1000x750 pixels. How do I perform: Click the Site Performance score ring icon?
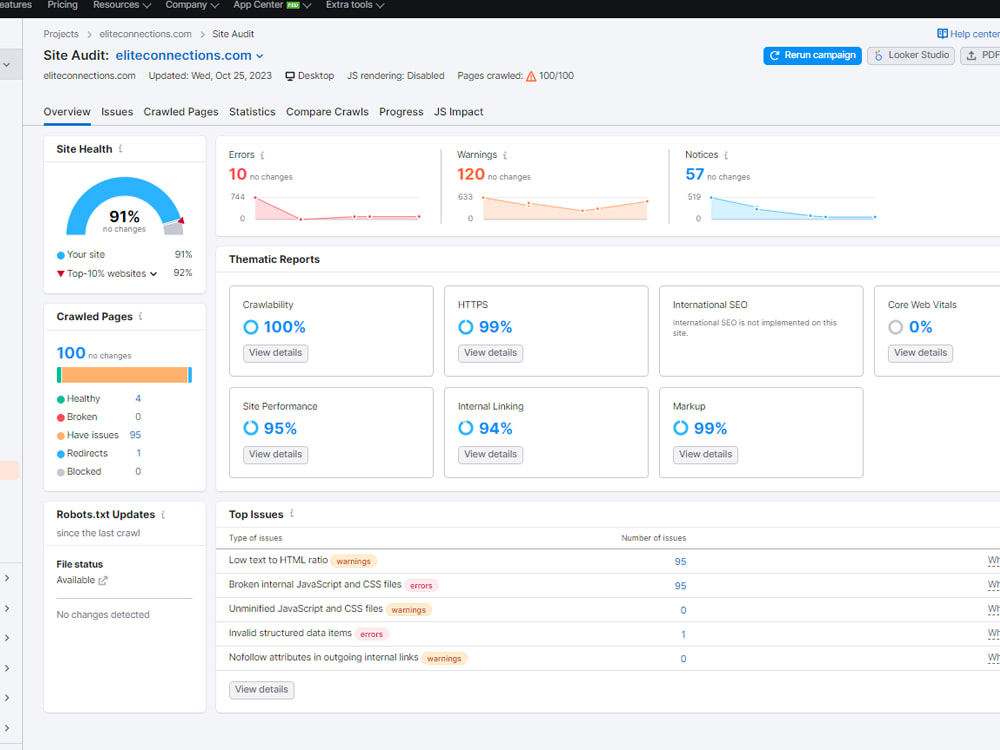tap(251, 428)
